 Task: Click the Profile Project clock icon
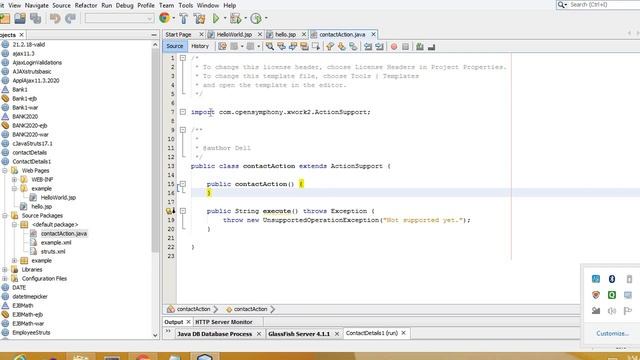click(x=256, y=18)
